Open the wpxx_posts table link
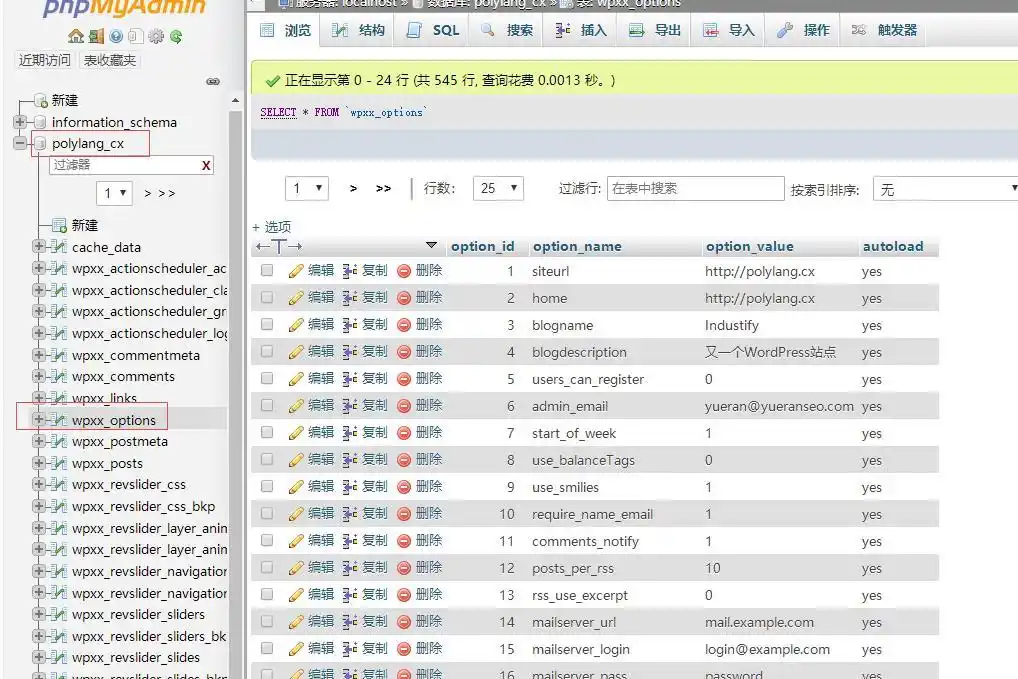The height and width of the screenshot is (679, 1018). 107,463
